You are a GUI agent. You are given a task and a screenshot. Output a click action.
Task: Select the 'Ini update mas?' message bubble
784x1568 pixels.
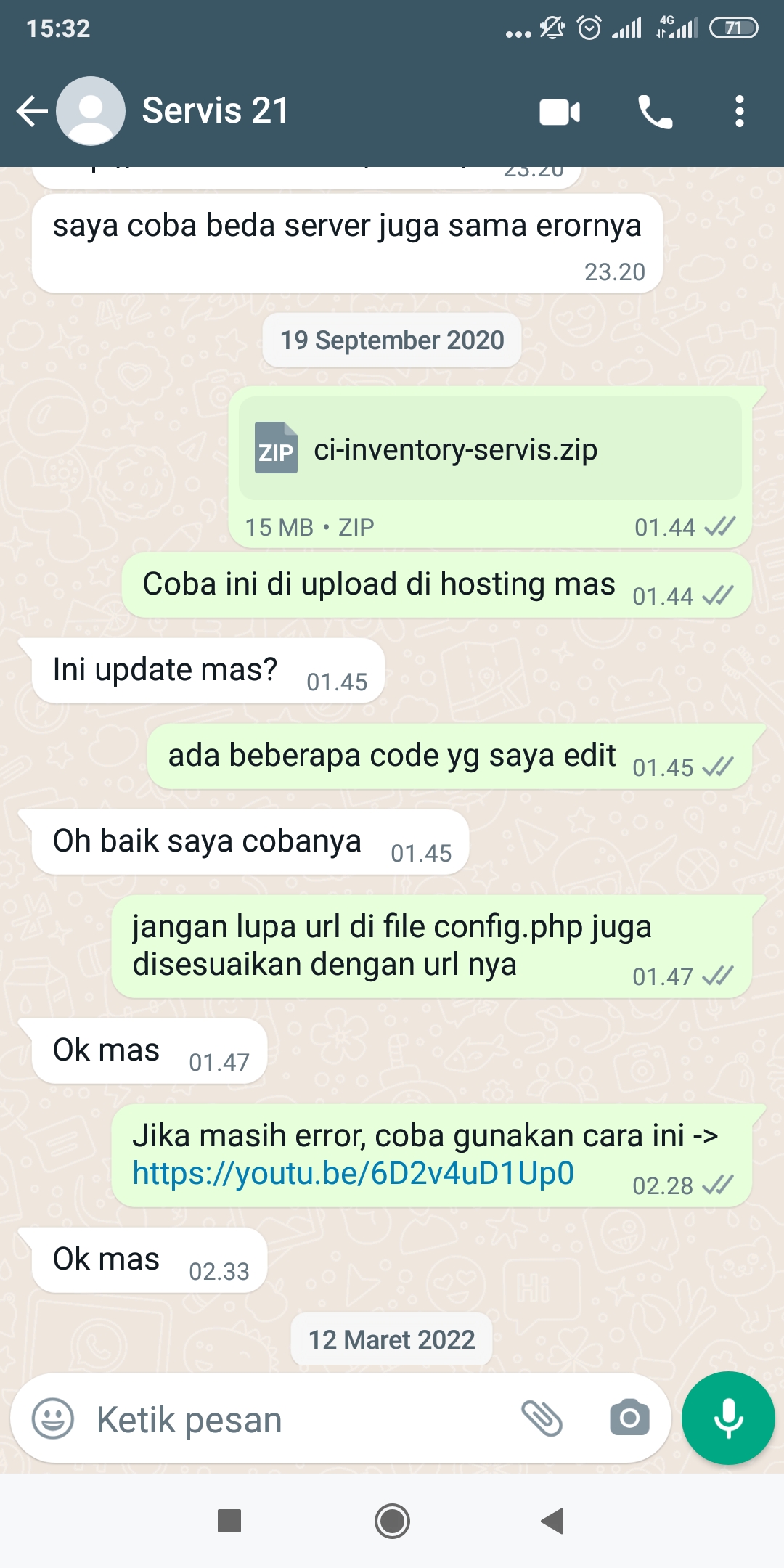[208, 671]
